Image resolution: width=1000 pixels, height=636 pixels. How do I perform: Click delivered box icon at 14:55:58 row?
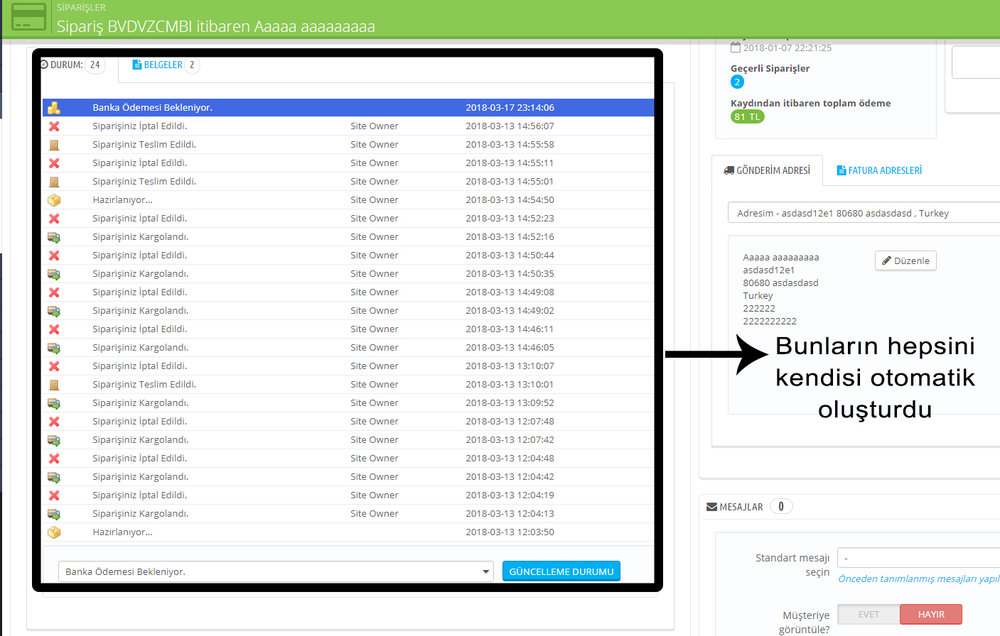click(54, 145)
